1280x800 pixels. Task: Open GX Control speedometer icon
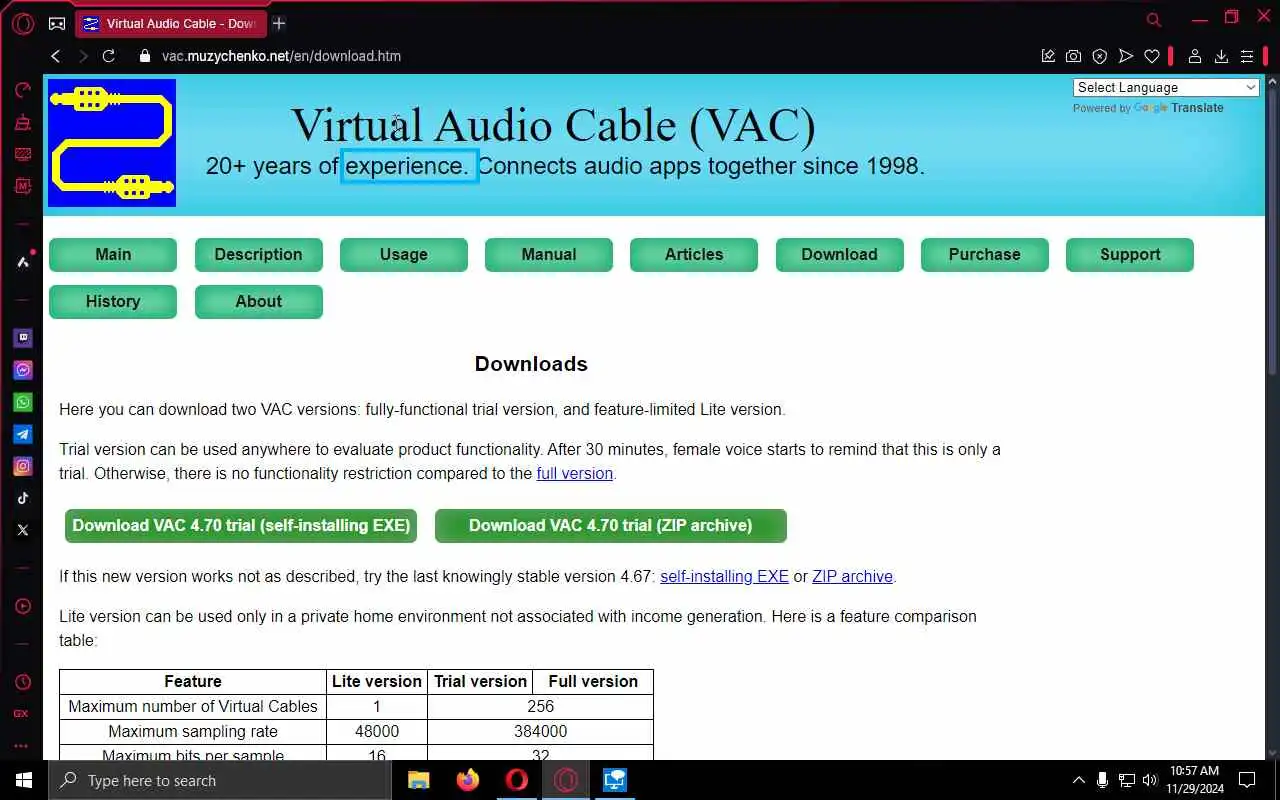pyautogui.click(x=22, y=91)
